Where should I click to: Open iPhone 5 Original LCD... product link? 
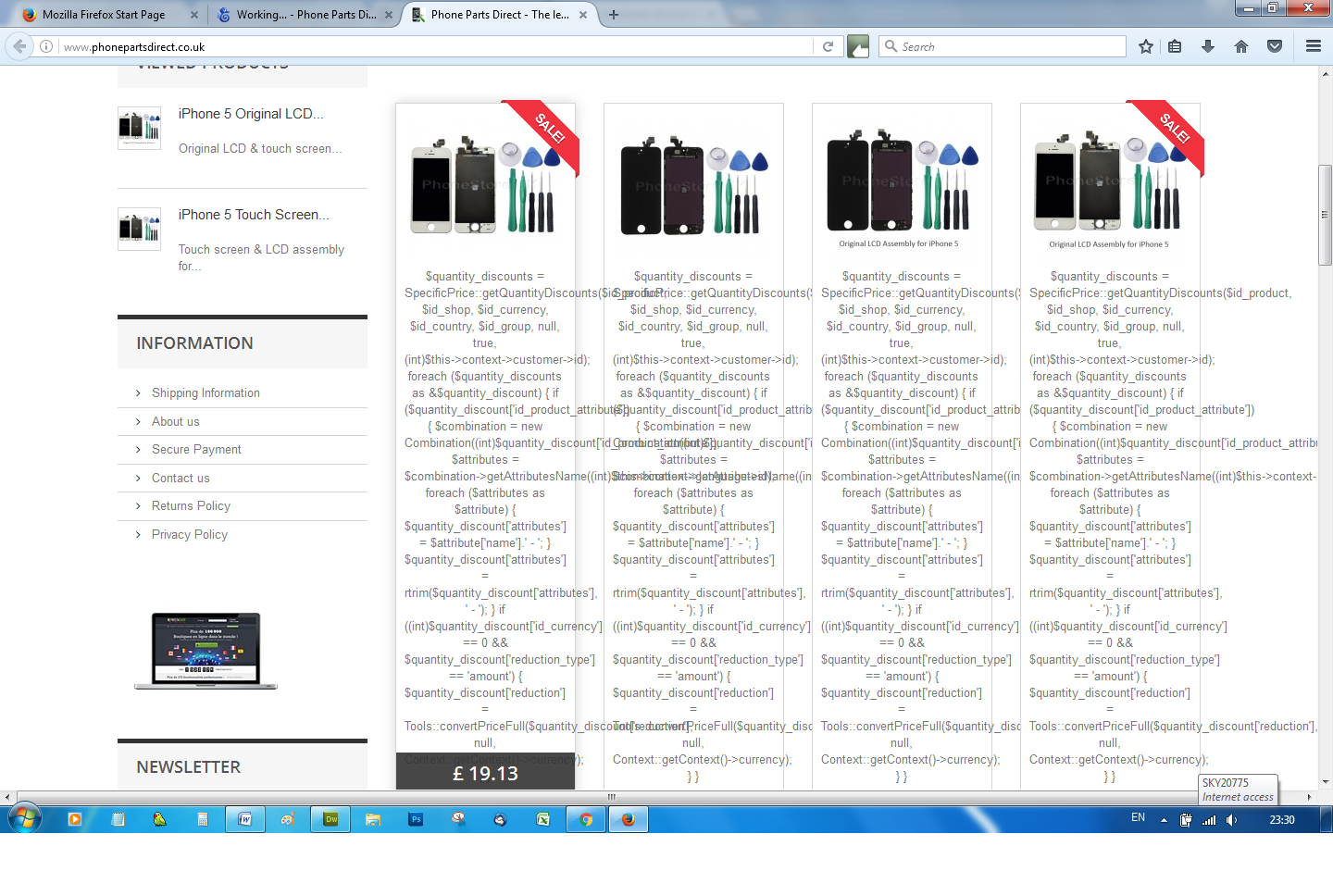[x=251, y=114]
